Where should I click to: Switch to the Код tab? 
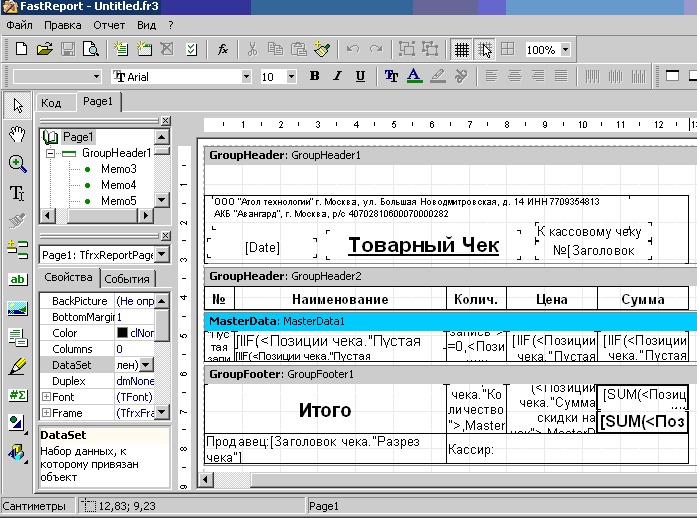pyautogui.click(x=51, y=103)
